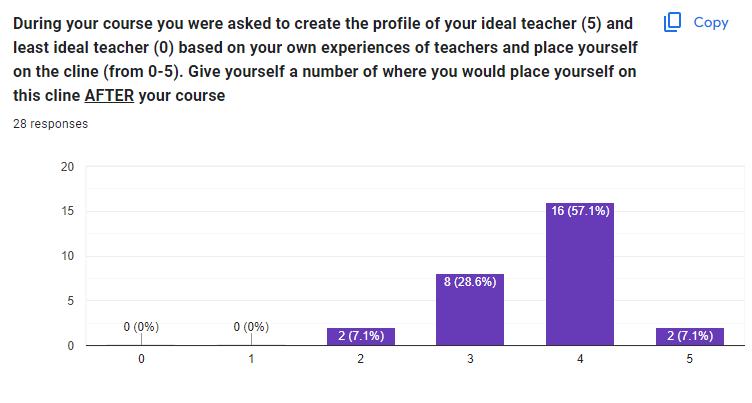
Task: Click the rating 5 bar showing 2 (7.1%)
Action: point(690,336)
